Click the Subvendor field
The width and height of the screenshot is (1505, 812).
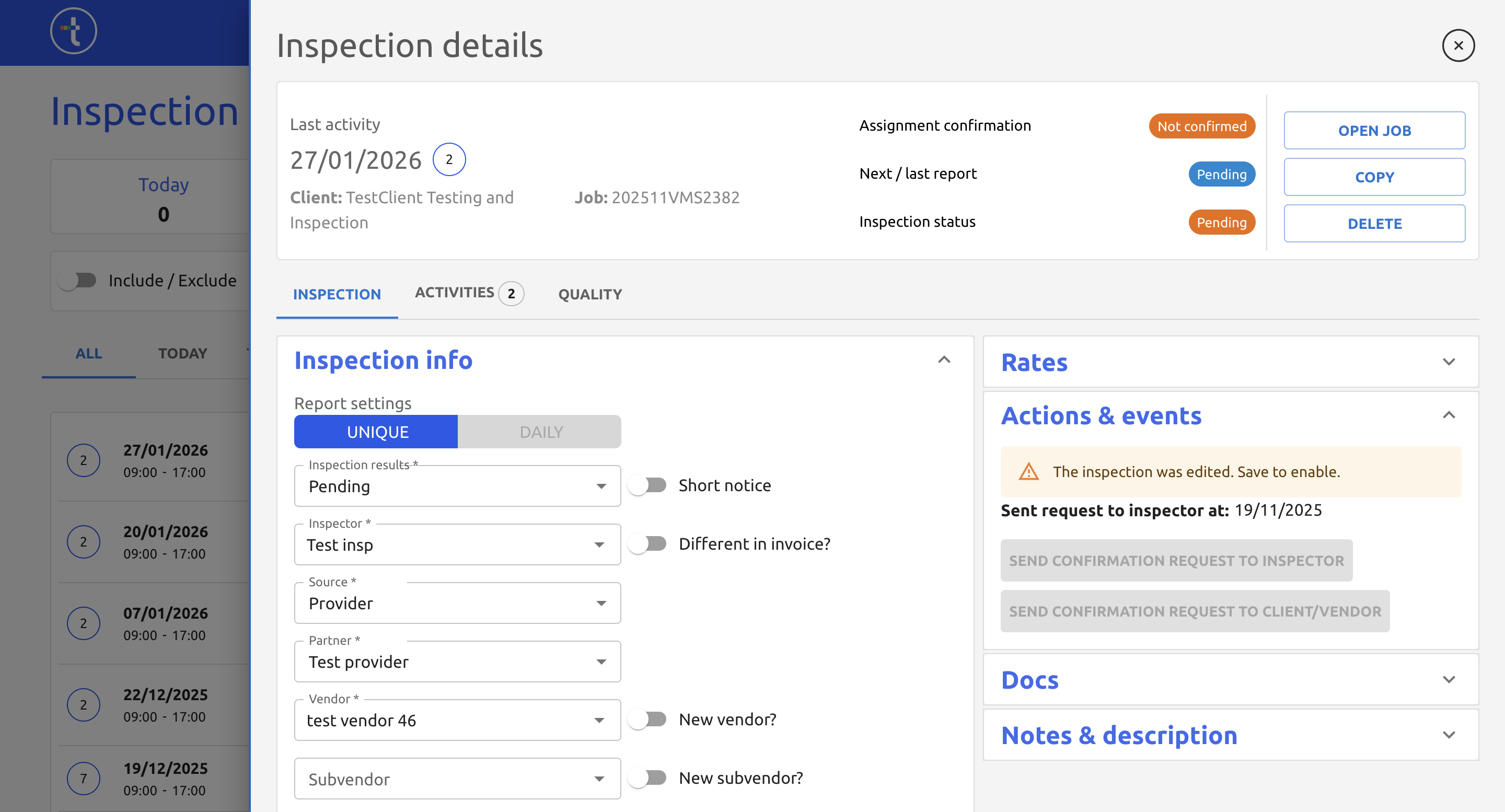point(457,779)
